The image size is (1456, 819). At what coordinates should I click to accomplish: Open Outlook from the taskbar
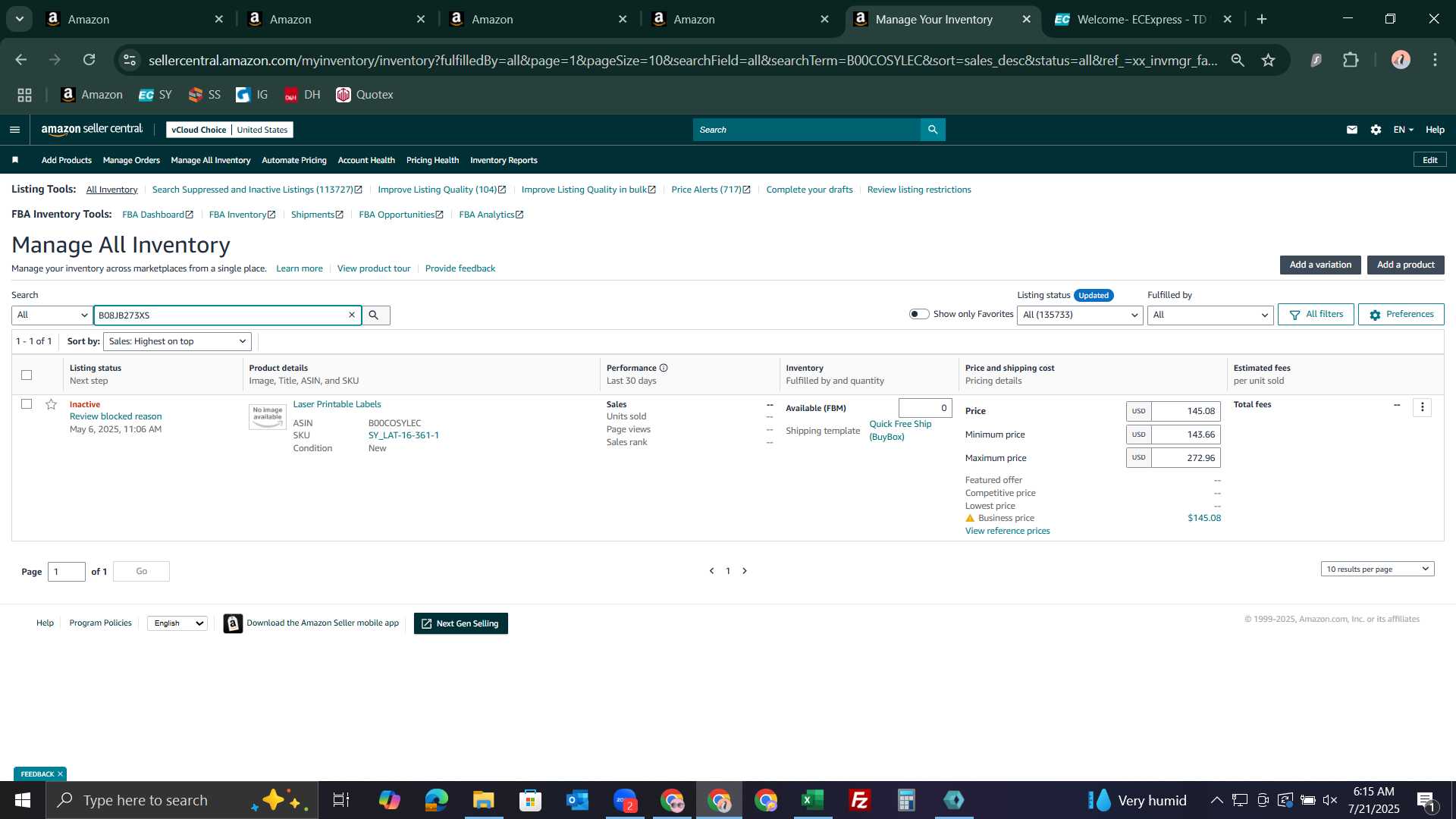click(x=577, y=800)
